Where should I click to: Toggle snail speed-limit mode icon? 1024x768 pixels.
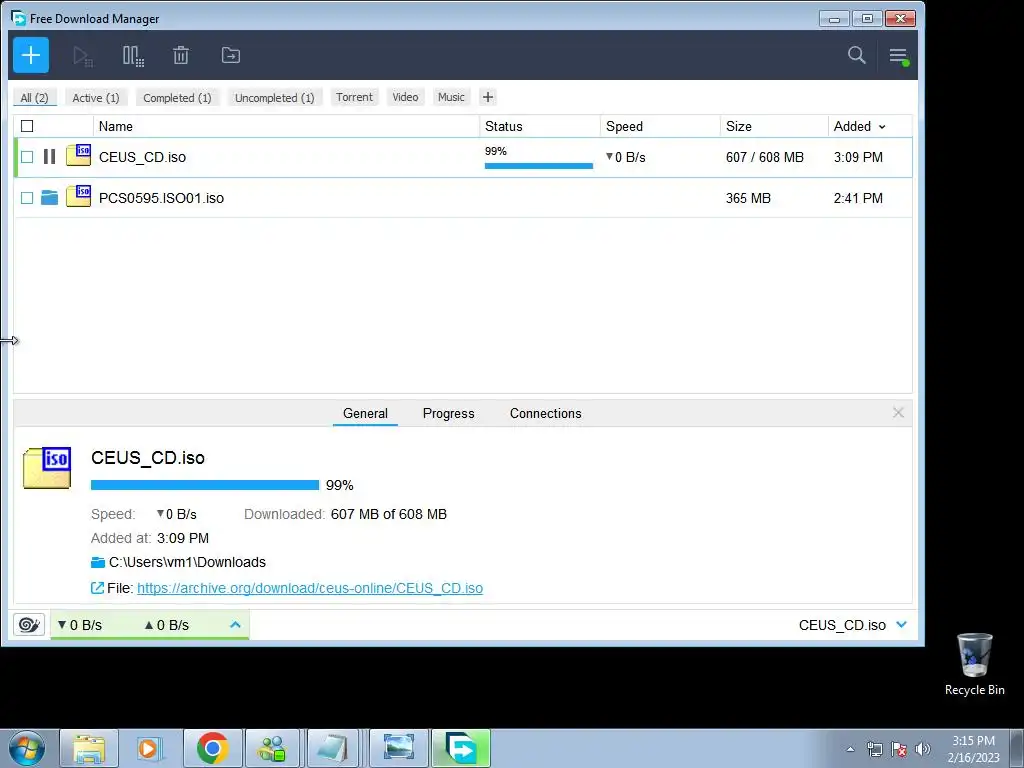(x=29, y=625)
